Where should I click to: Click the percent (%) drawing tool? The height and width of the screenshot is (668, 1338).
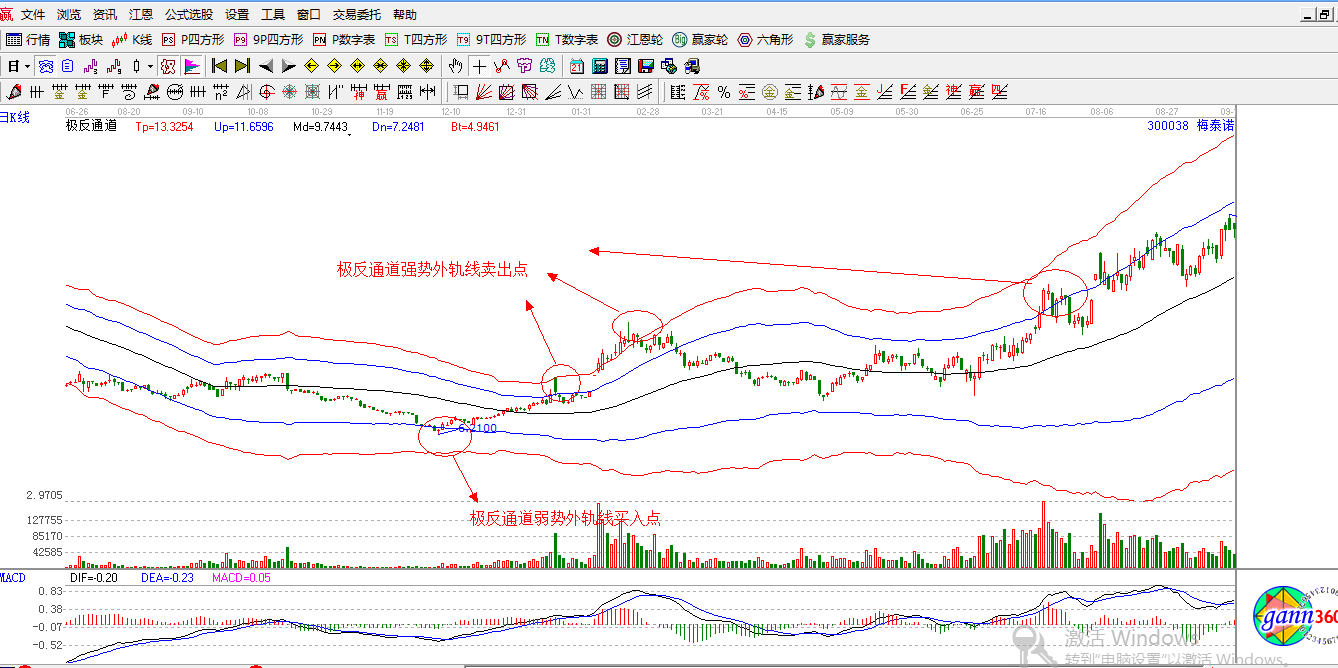(723, 93)
